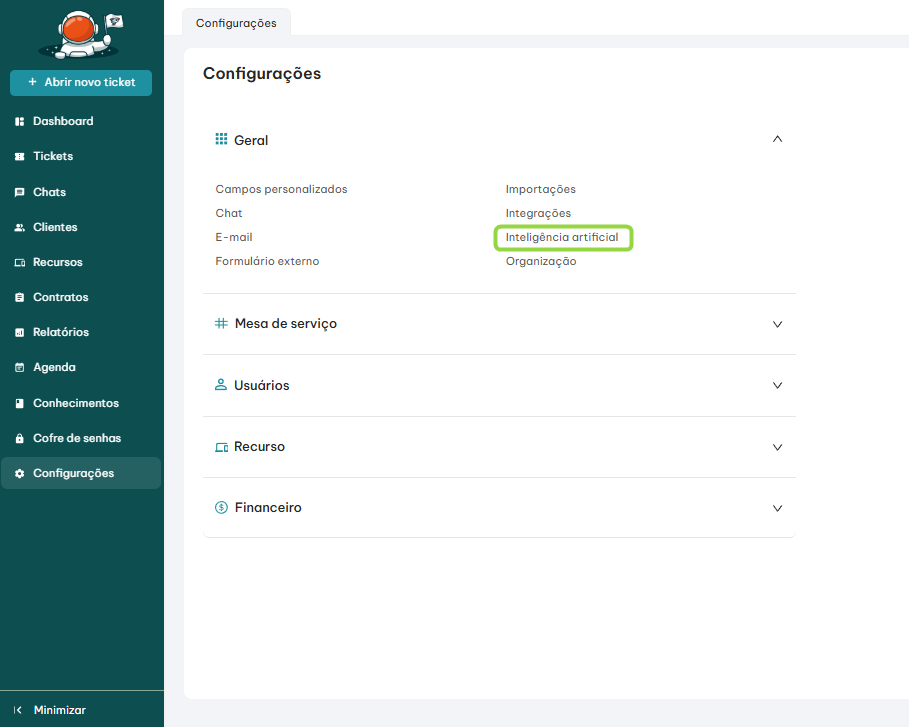This screenshot has width=909, height=727.
Task: Open the Campos personalizados link
Action: [x=281, y=189]
